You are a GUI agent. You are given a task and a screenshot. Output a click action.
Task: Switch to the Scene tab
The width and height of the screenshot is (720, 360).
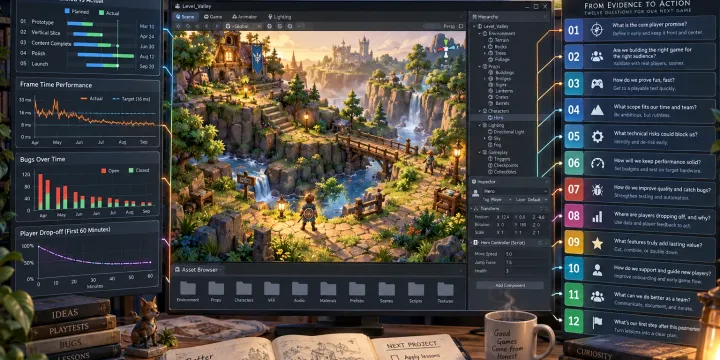(x=185, y=17)
